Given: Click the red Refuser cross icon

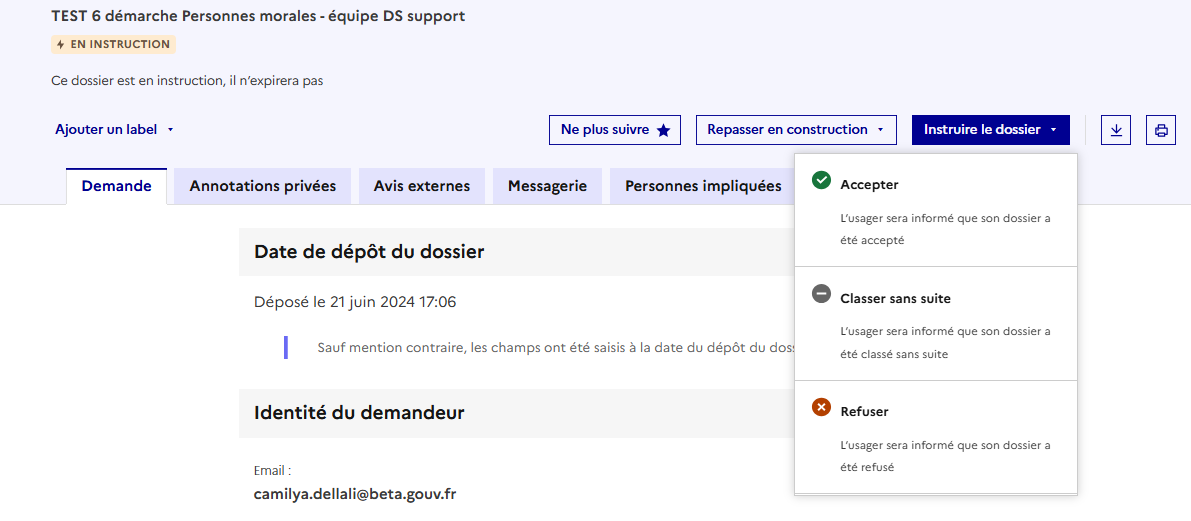Looking at the screenshot, I should coord(821,407).
